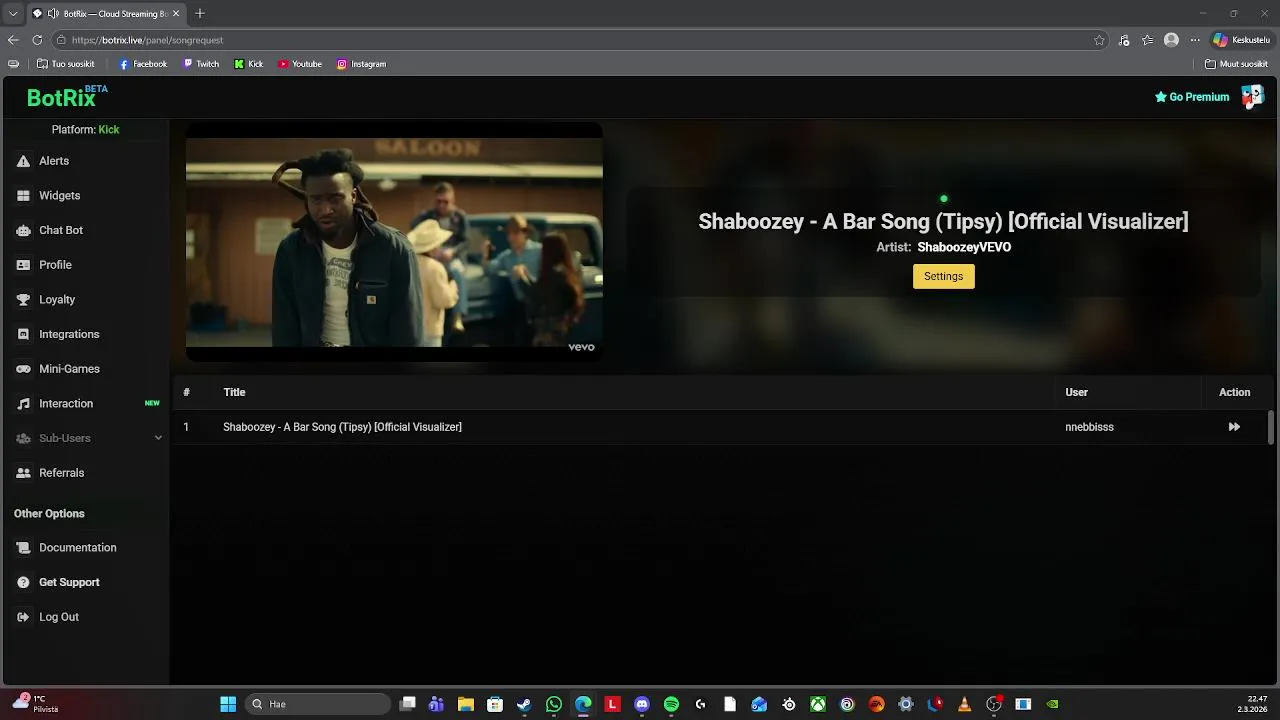
Task: Open WhatsApp from the taskbar
Action: [554, 704]
